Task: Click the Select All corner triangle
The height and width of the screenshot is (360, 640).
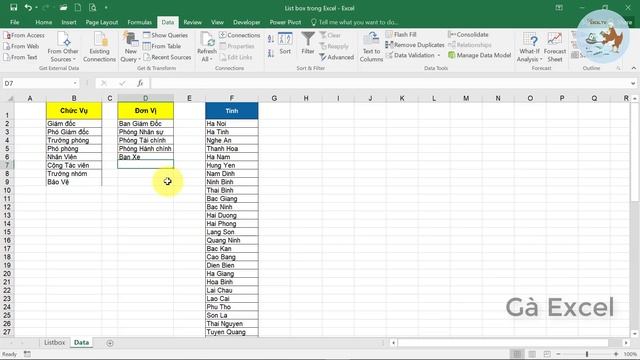Action: click(x=10, y=98)
